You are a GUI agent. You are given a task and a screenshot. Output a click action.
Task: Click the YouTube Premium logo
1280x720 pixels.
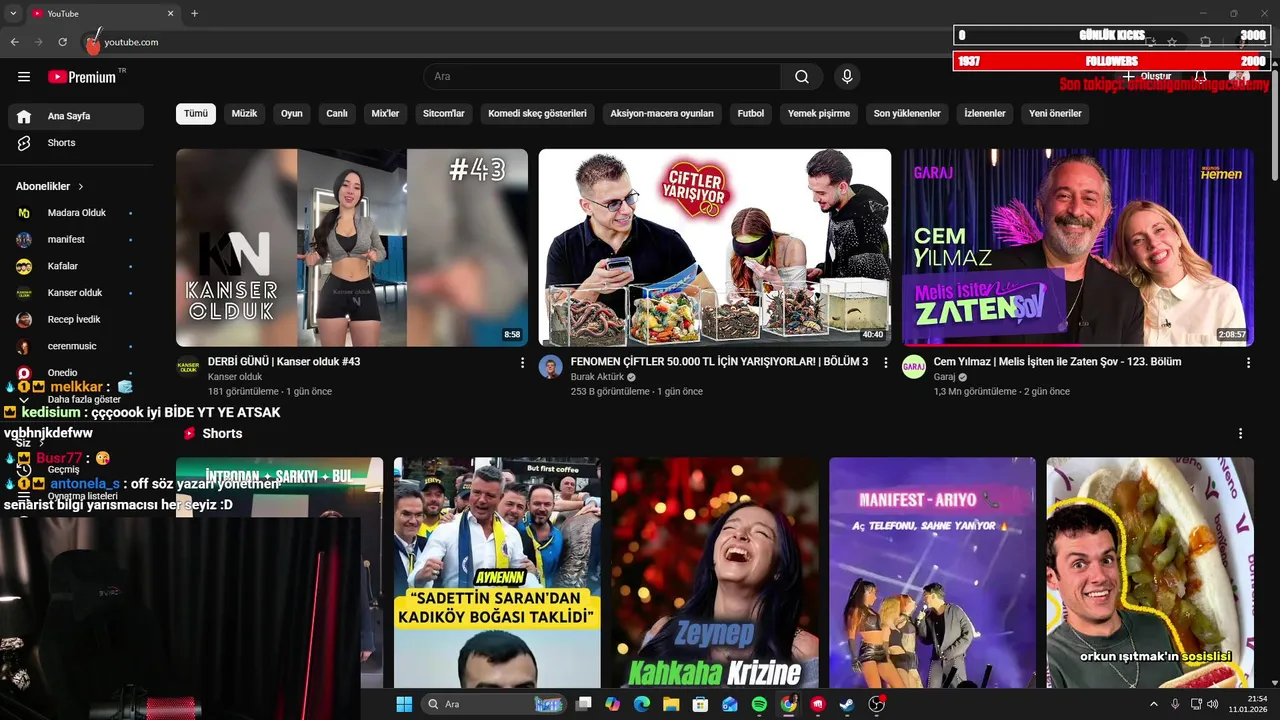tap(84, 77)
